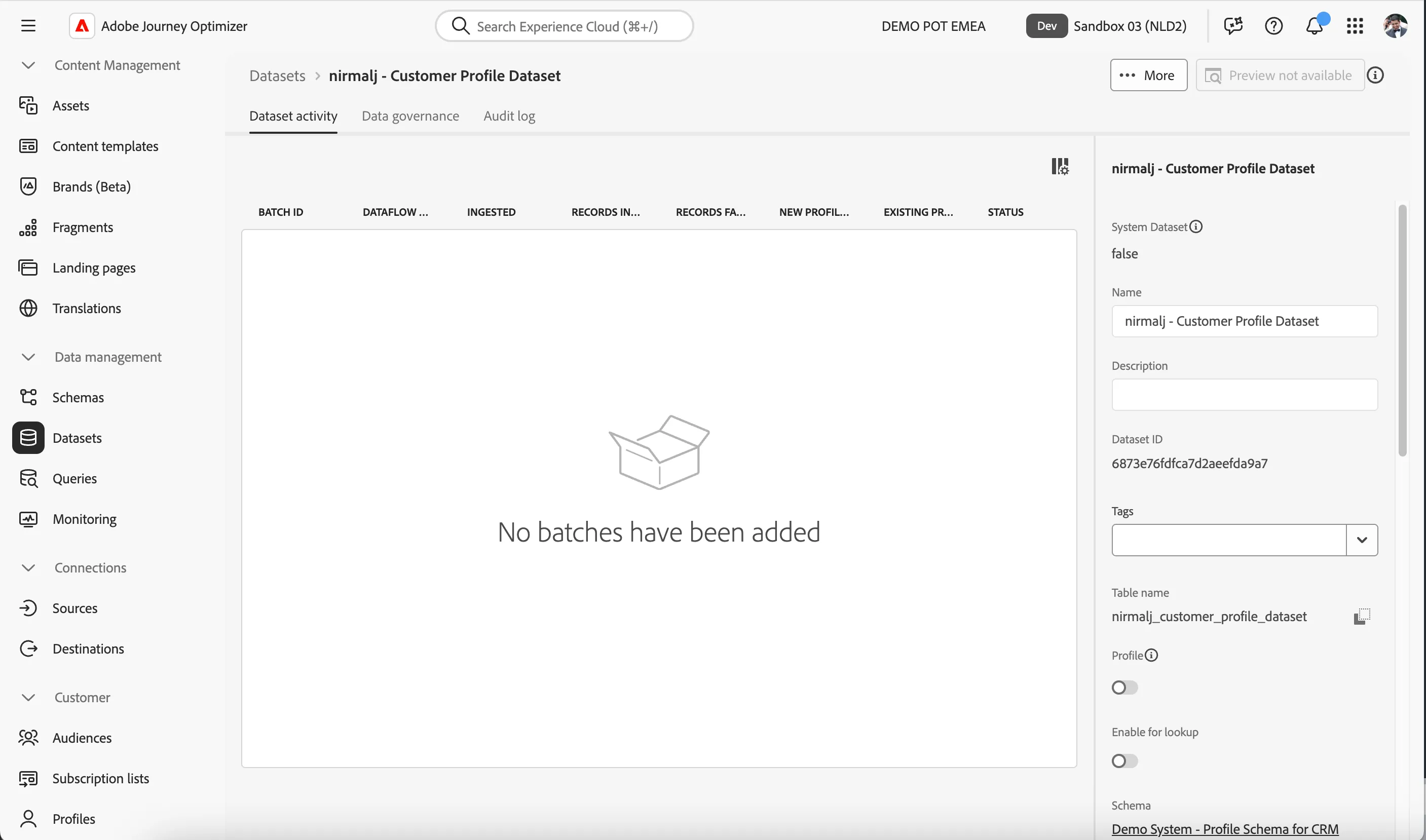Show the Profile info tooltip
This screenshot has width=1426, height=840.
[1151, 656]
